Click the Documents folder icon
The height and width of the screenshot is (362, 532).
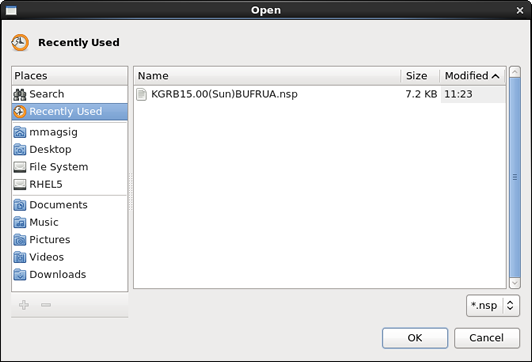pos(20,205)
